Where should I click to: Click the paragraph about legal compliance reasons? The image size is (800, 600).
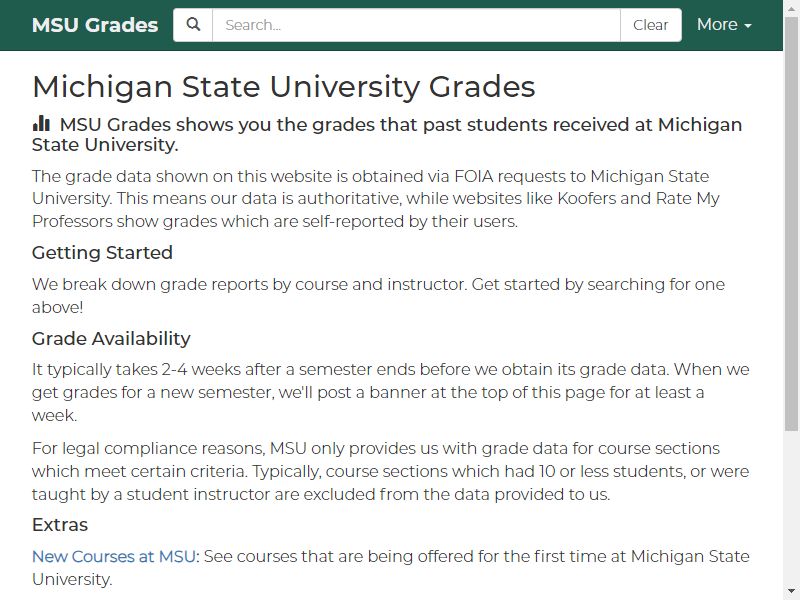(390, 471)
